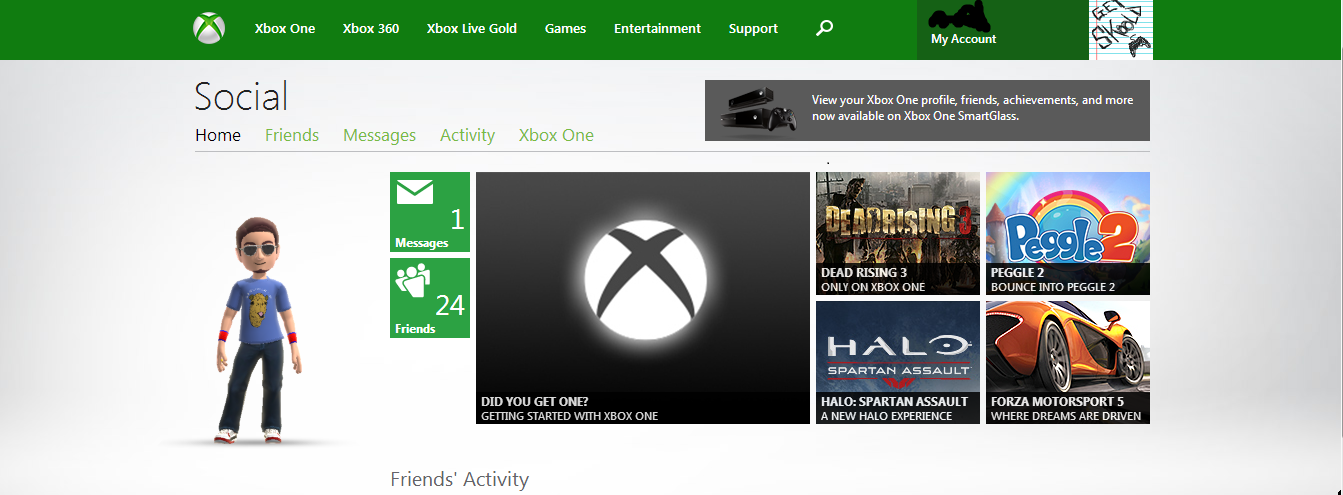Viewport: 1343px width, 495px height.
Task: Open Entertainment menu in top navigation
Action: click(658, 28)
